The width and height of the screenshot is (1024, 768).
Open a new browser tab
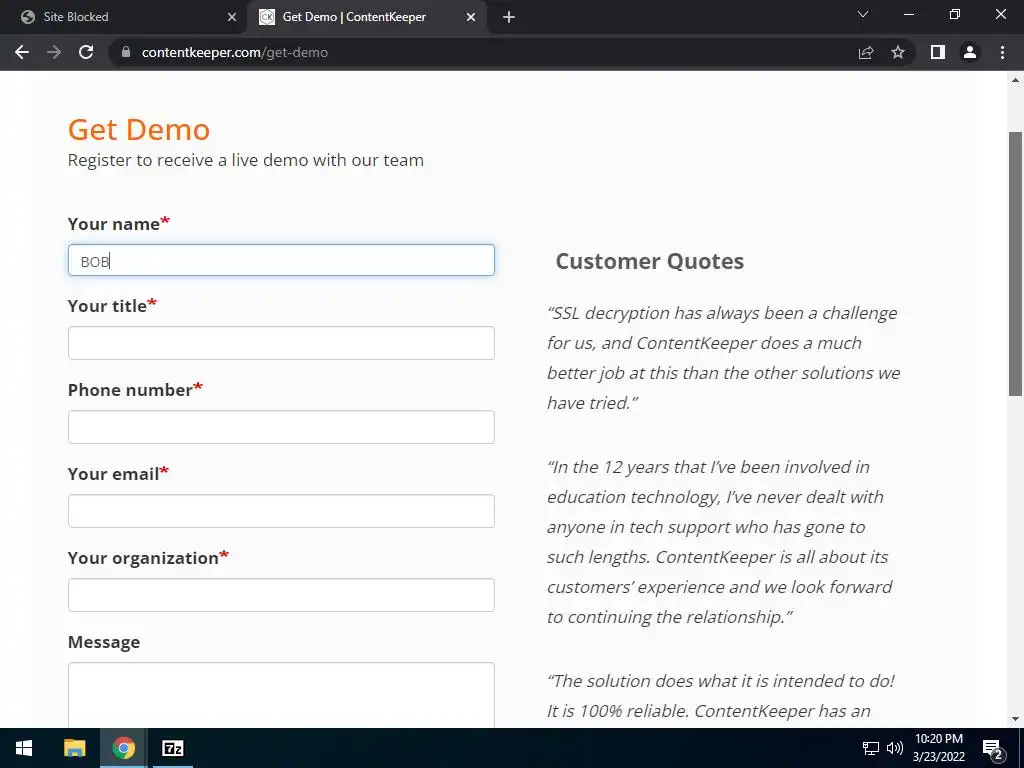pyautogui.click(x=509, y=17)
